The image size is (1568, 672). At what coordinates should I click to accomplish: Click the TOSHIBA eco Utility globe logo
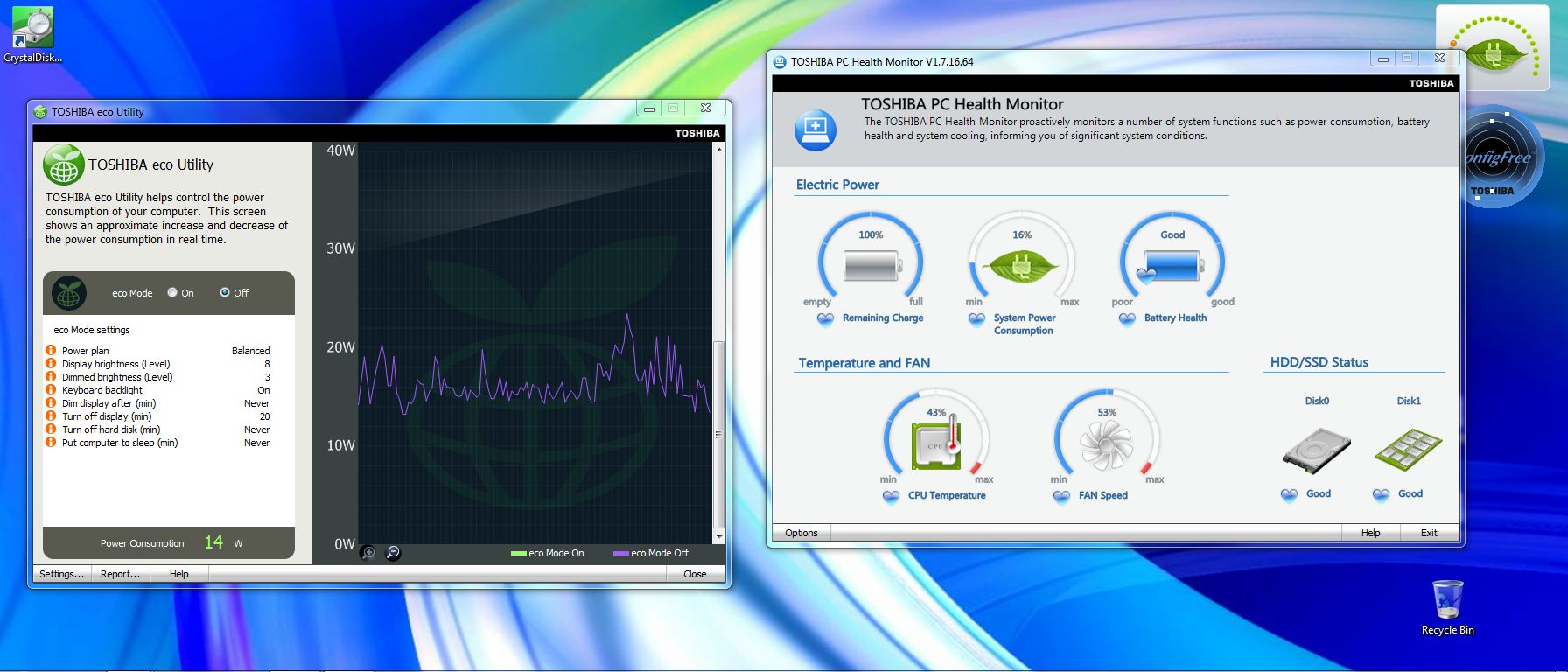pyautogui.click(x=64, y=164)
